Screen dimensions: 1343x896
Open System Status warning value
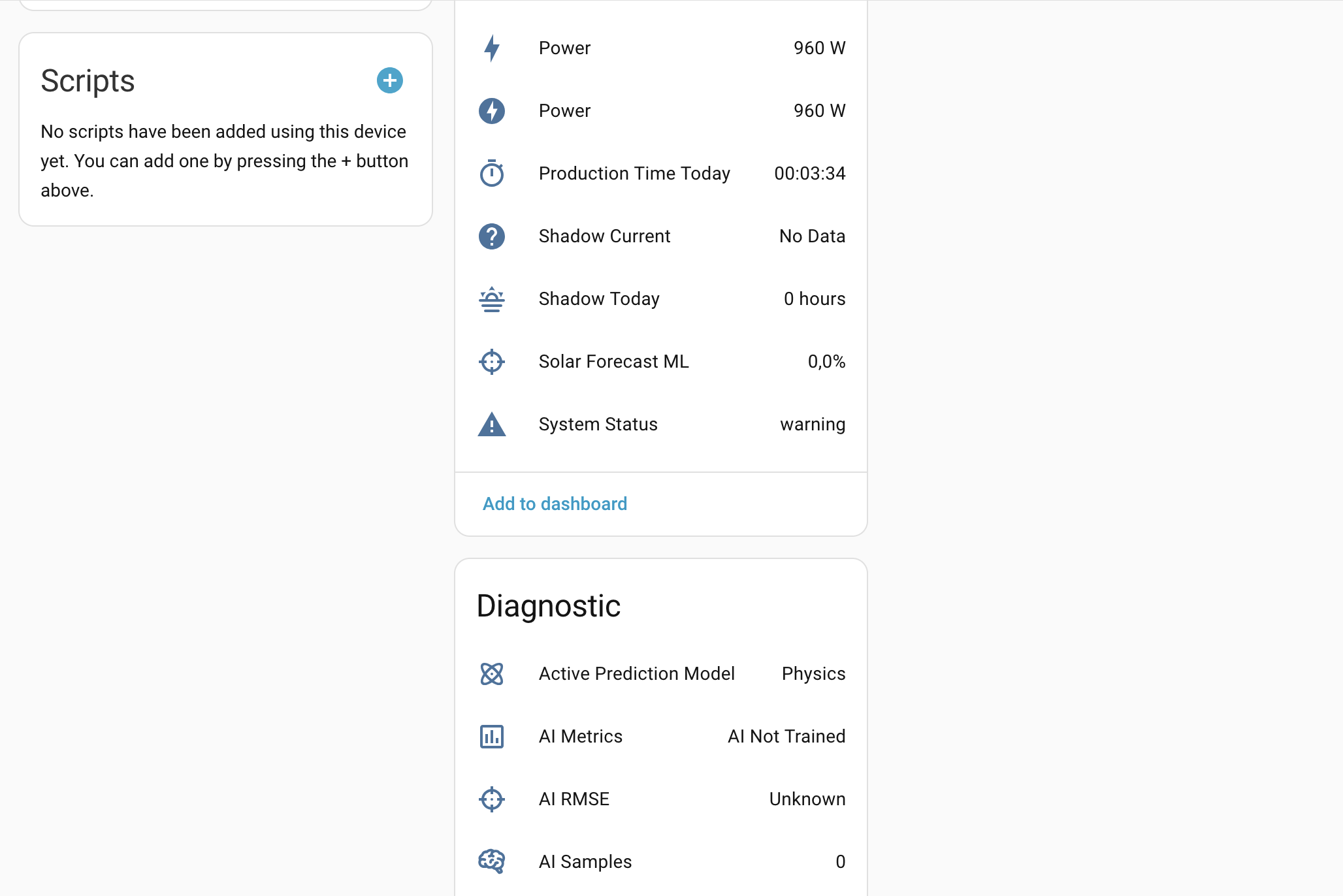pos(813,424)
